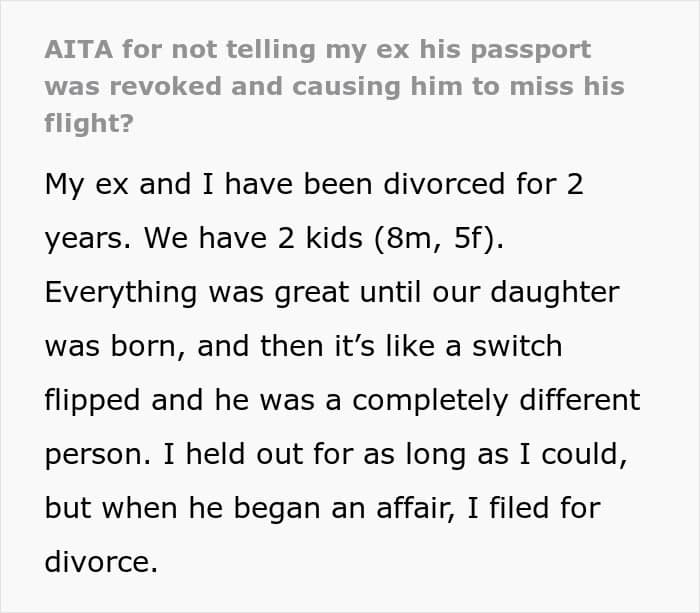The image size is (700, 613).
Task: Click the word 'completely' in the paragraph
Action: click(430, 401)
